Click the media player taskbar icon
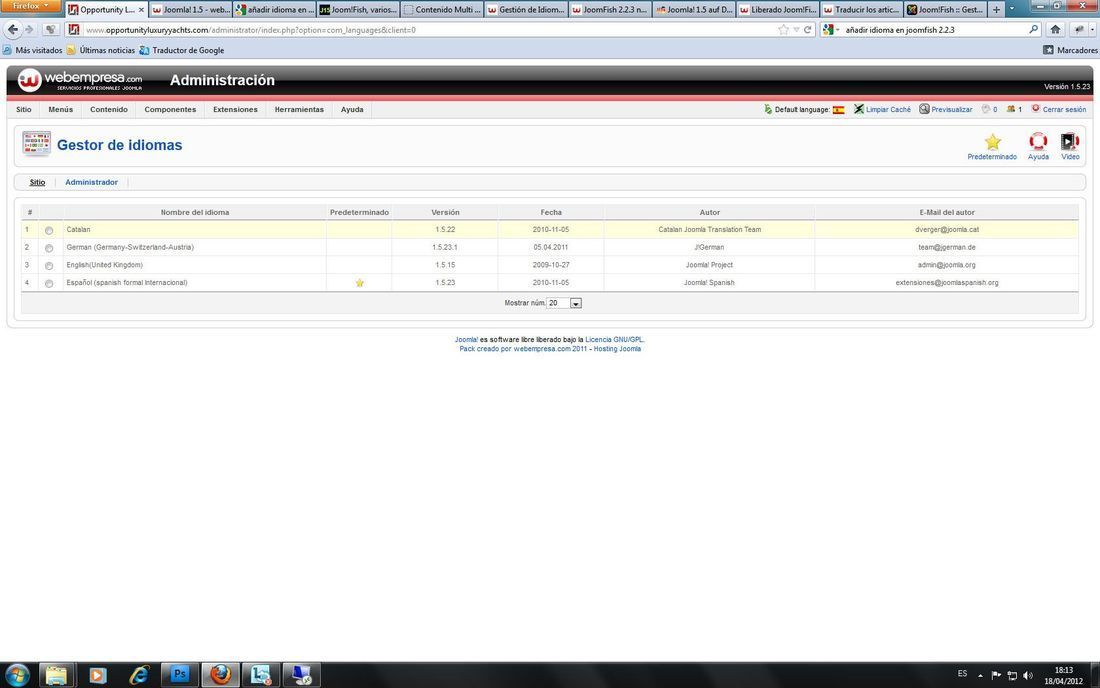 (98, 675)
